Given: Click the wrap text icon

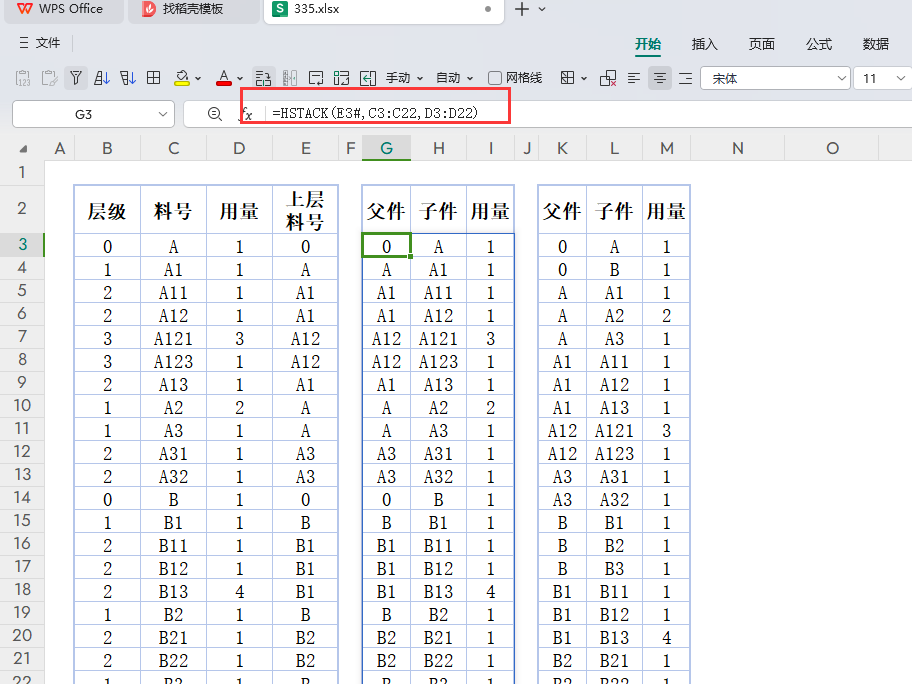Looking at the screenshot, I should [x=316, y=78].
